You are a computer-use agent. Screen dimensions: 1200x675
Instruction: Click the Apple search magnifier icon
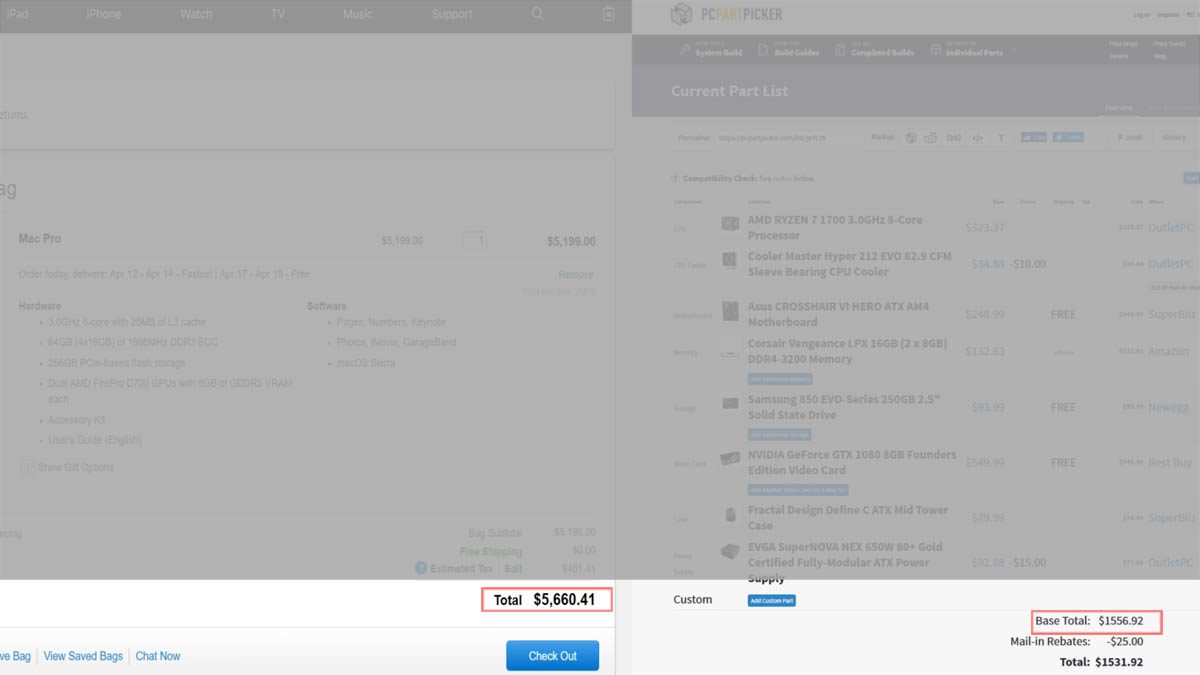(538, 14)
